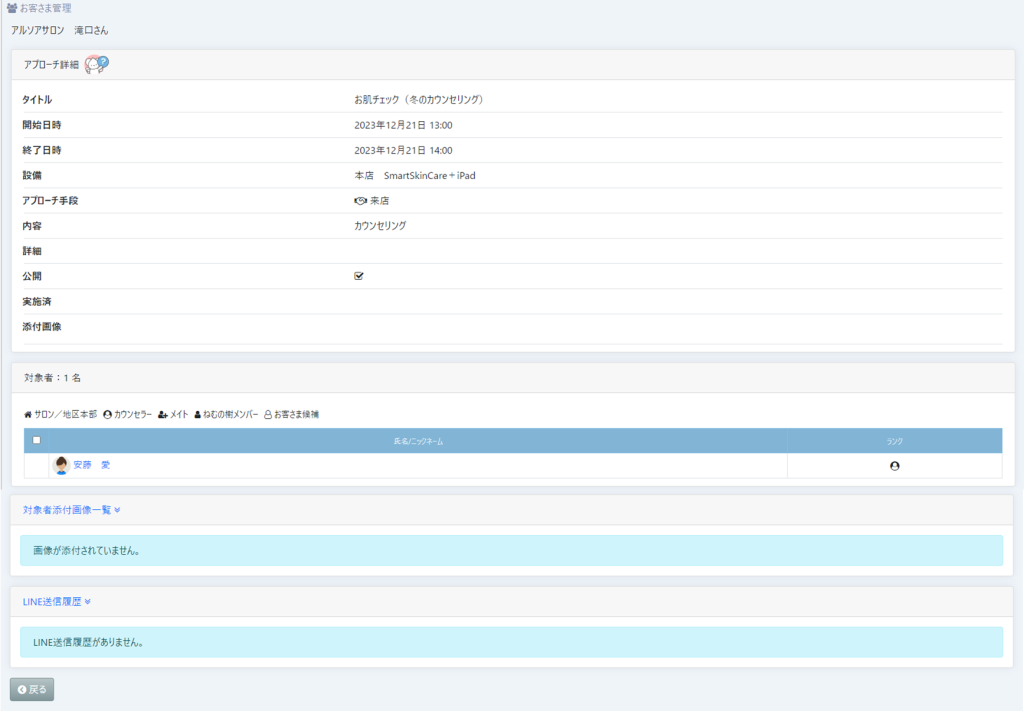Click the アプローチ詳細 panel title
The image size is (1024, 711).
pyautogui.click(x=51, y=65)
